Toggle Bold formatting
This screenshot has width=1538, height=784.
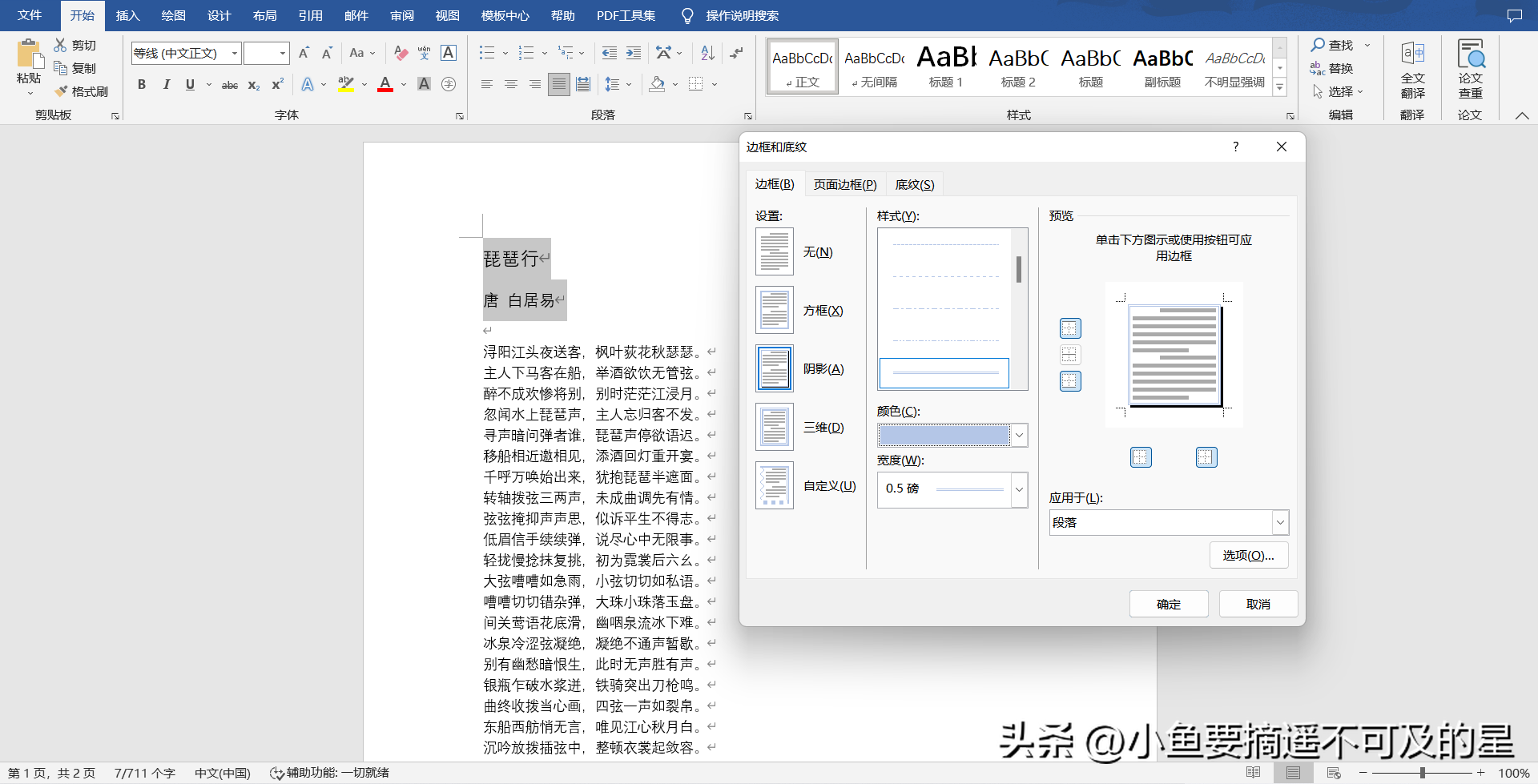pos(142,84)
